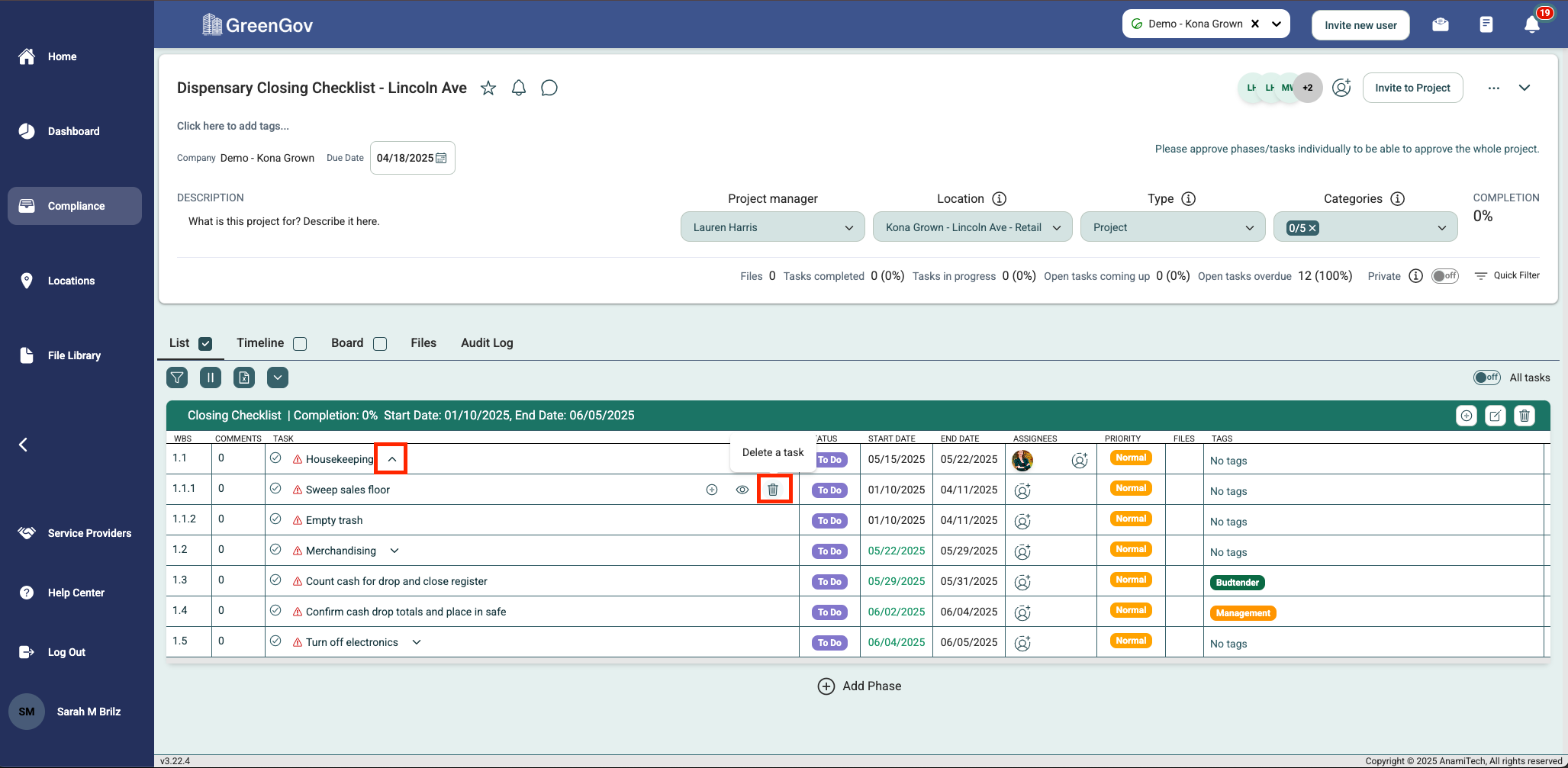Expand the Merchandising subtasks
1568x768 pixels.
point(394,551)
